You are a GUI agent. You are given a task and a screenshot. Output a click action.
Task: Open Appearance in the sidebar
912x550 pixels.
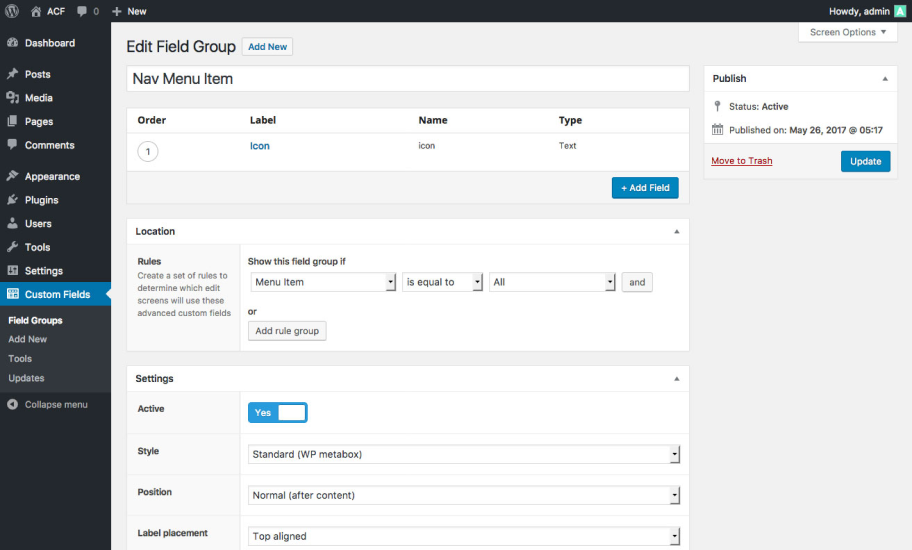pos(52,176)
